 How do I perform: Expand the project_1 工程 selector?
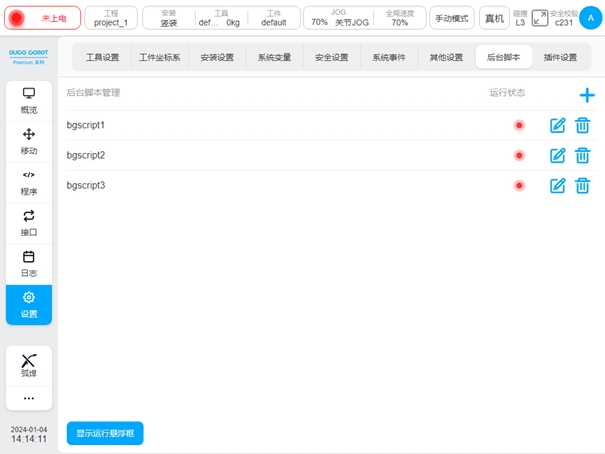[111, 18]
